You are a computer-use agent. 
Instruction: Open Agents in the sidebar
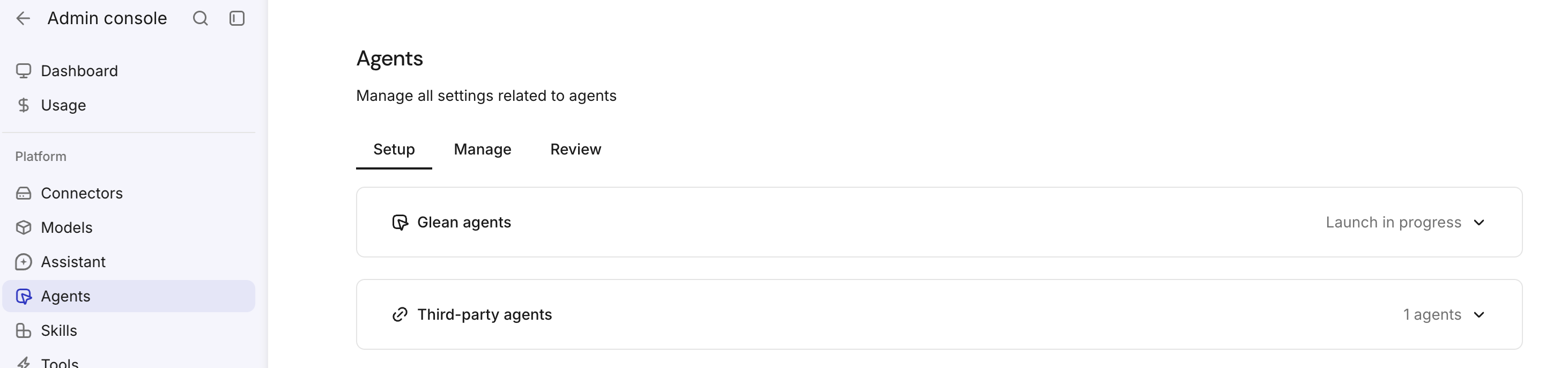click(x=129, y=296)
